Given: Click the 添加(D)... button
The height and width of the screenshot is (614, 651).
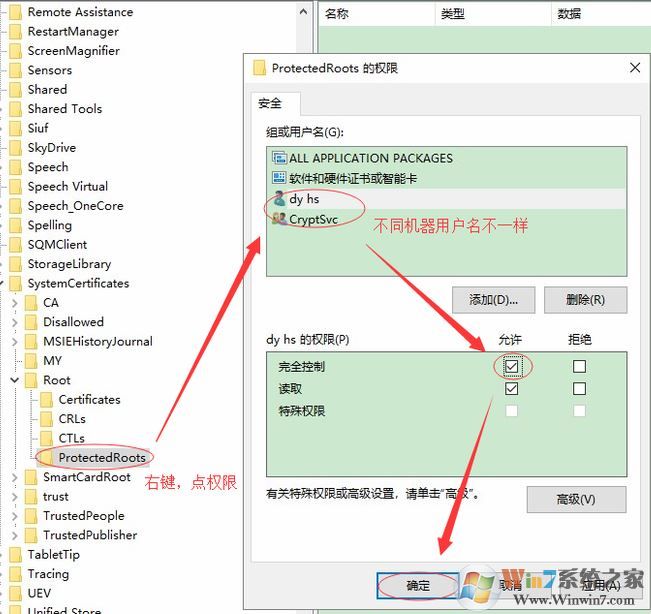Looking at the screenshot, I should coord(493,299).
